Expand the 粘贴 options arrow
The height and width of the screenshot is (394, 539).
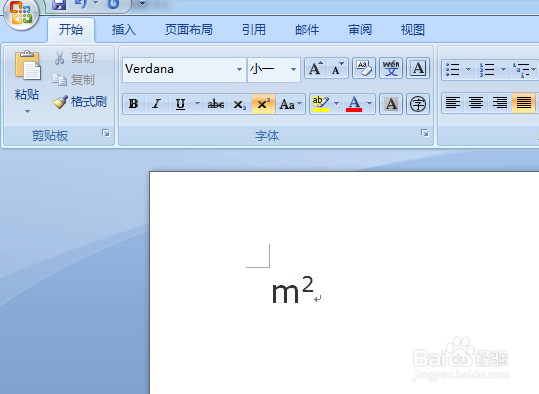[27, 111]
